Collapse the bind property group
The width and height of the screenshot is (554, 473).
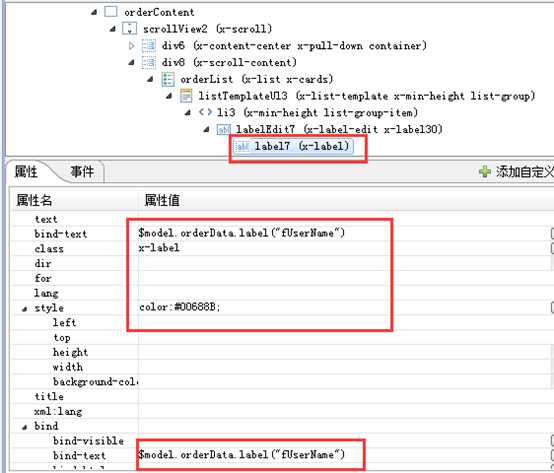click(x=24, y=427)
